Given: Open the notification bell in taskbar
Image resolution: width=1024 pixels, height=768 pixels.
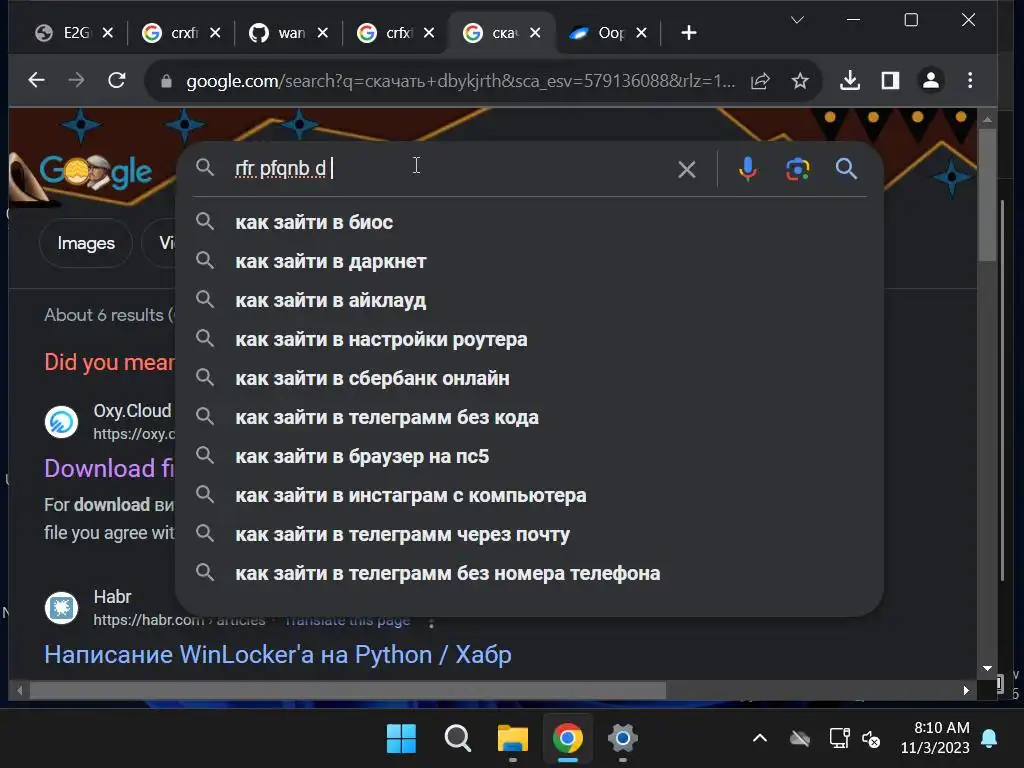Looking at the screenshot, I should (989, 739).
